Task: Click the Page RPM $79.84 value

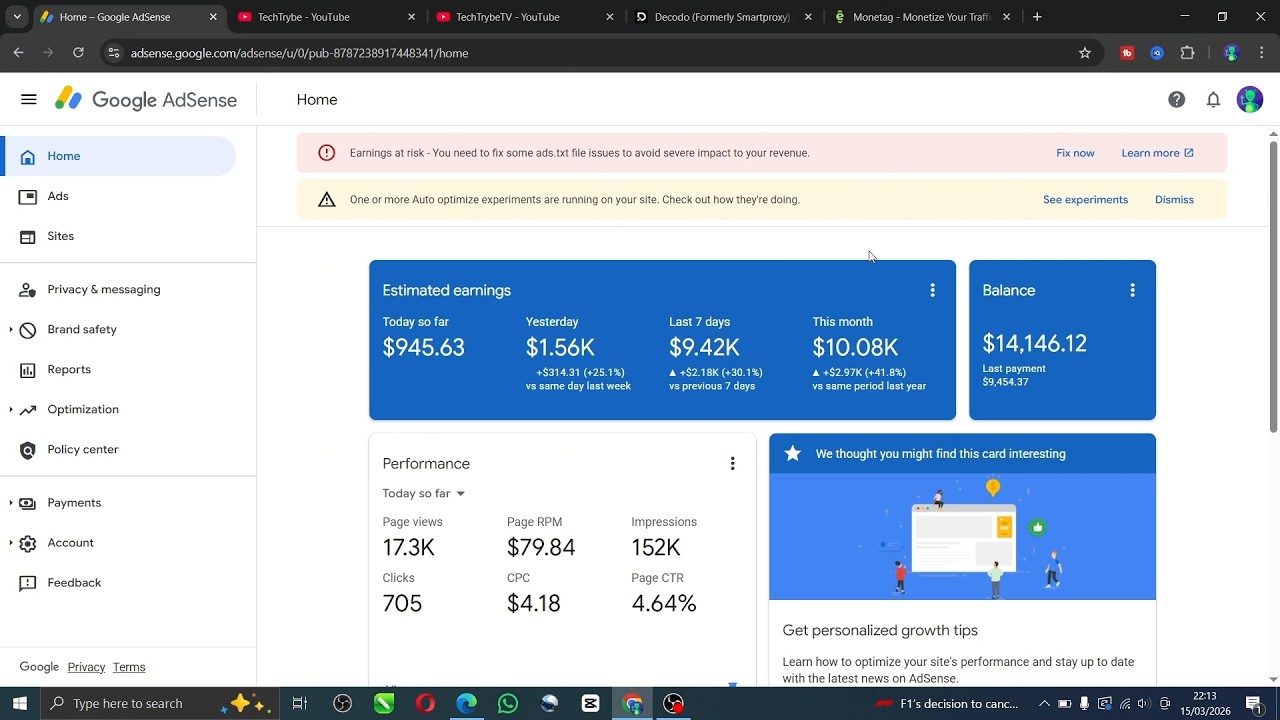Action: coord(541,547)
